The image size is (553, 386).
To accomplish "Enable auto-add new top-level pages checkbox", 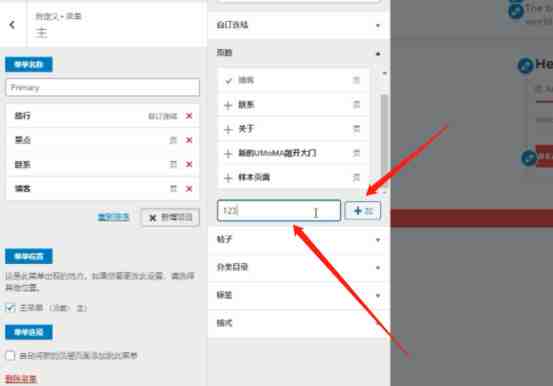I will (x=10, y=355).
